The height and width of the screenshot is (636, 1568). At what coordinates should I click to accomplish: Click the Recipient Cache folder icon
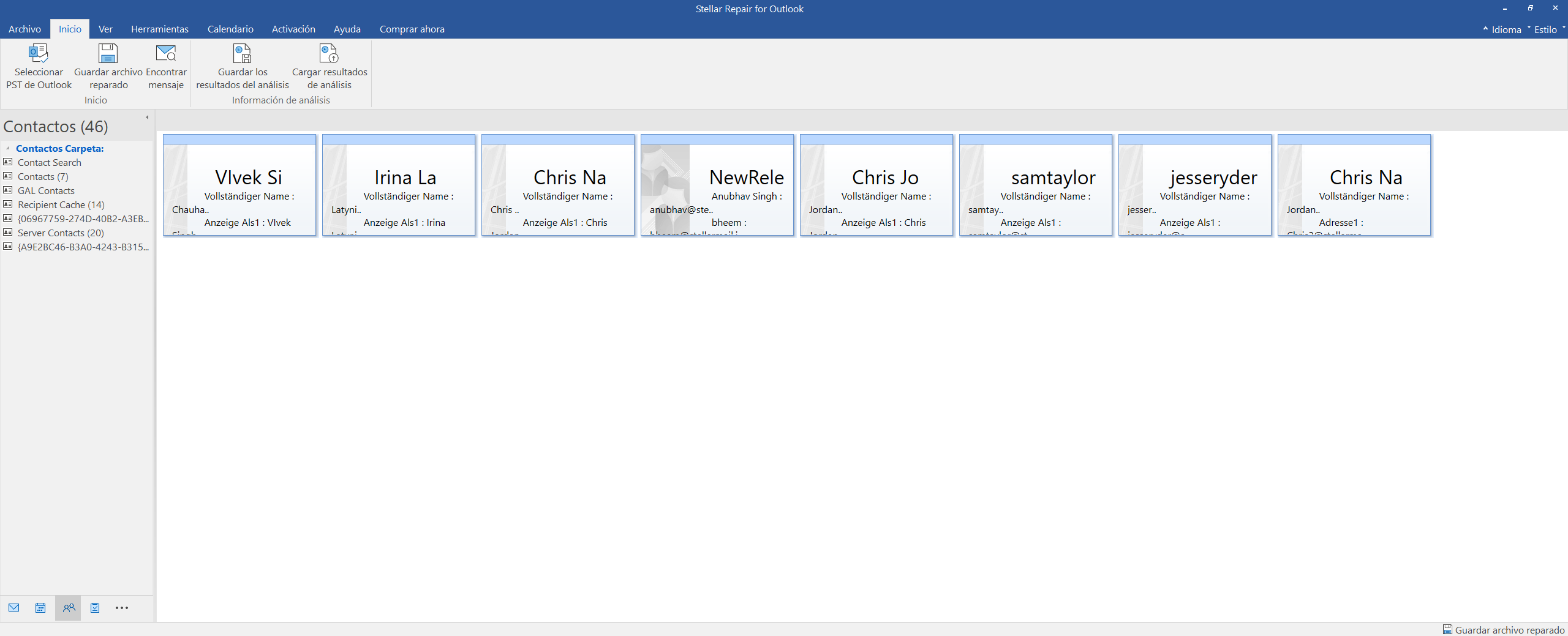click(x=8, y=204)
